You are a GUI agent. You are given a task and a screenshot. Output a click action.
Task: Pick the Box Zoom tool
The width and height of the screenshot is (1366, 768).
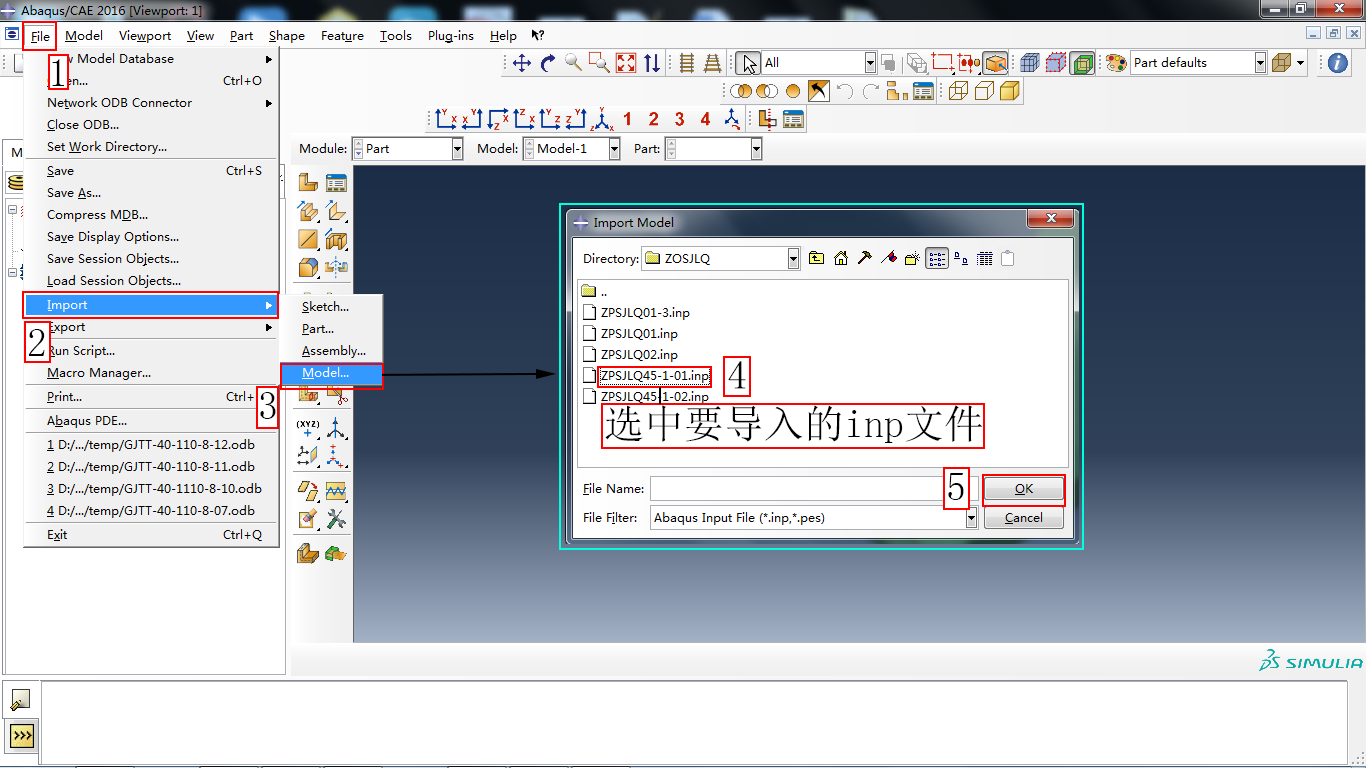tap(599, 63)
